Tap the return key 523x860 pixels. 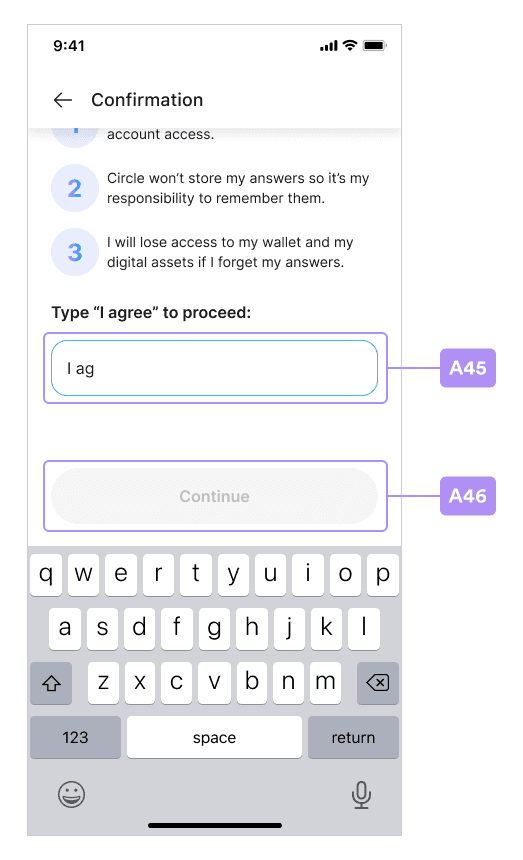(354, 737)
